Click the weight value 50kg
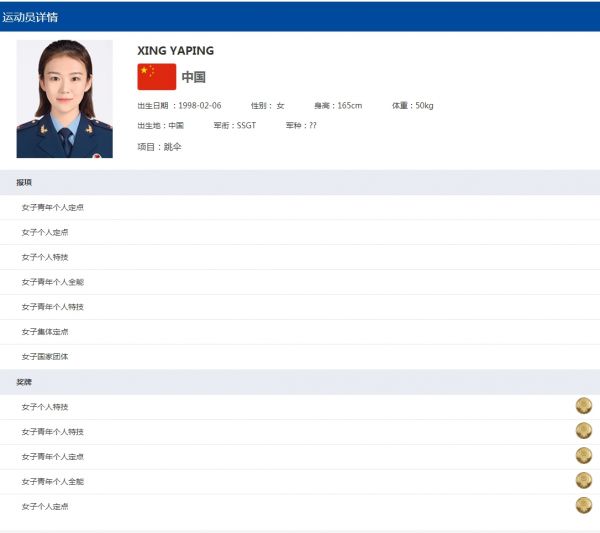Viewport: 600px width, 533px height. coord(424,106)
